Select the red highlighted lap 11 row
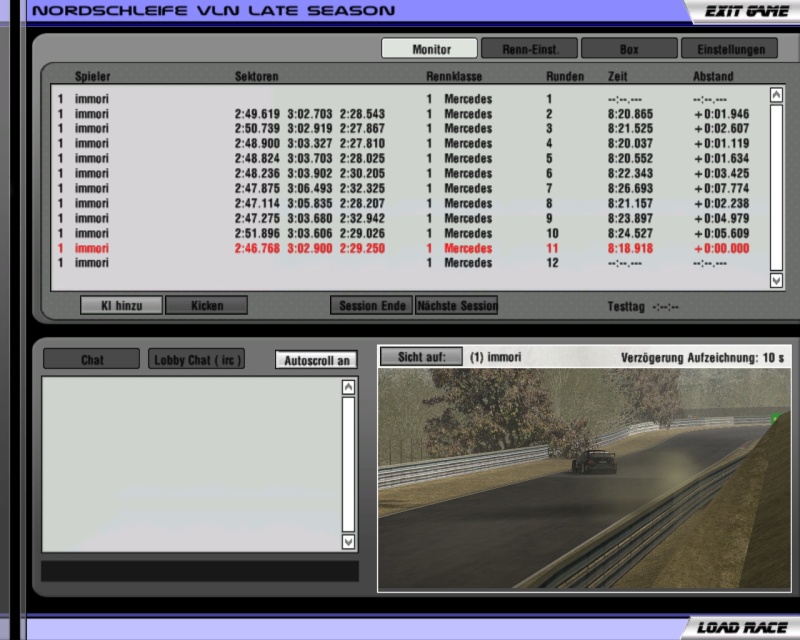Screen dimensions: 800x640 click(x=410, y=248)
